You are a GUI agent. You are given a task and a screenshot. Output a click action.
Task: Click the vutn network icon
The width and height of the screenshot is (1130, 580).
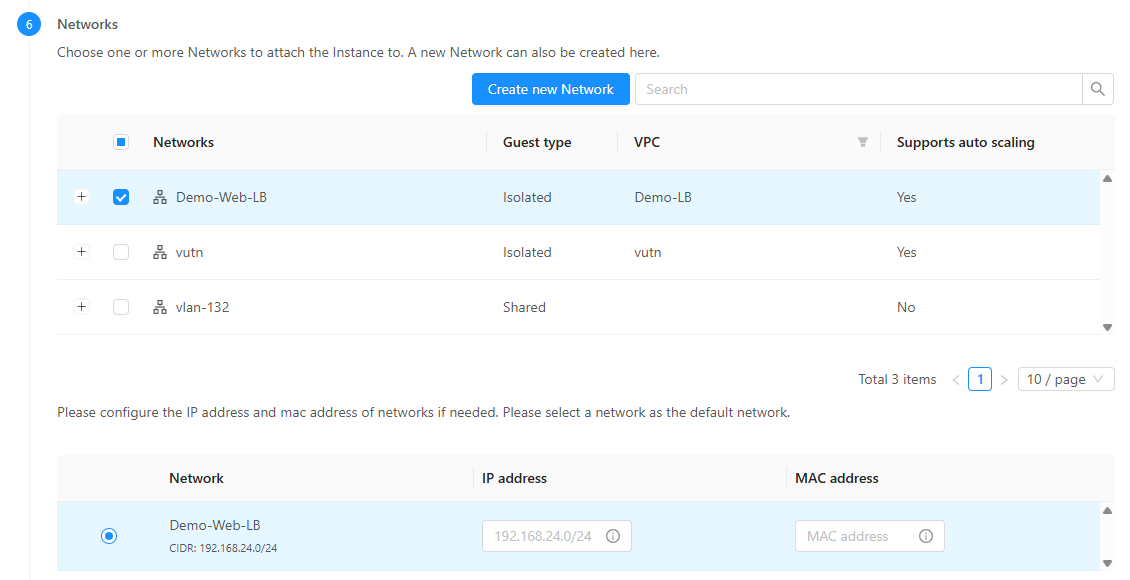(160, 252)
